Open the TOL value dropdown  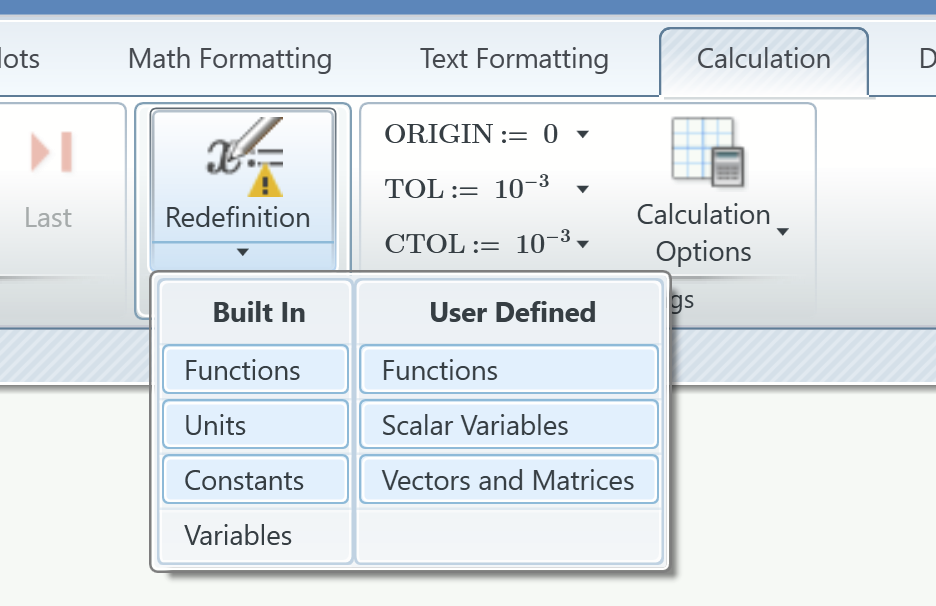click(x=583, y=189)
